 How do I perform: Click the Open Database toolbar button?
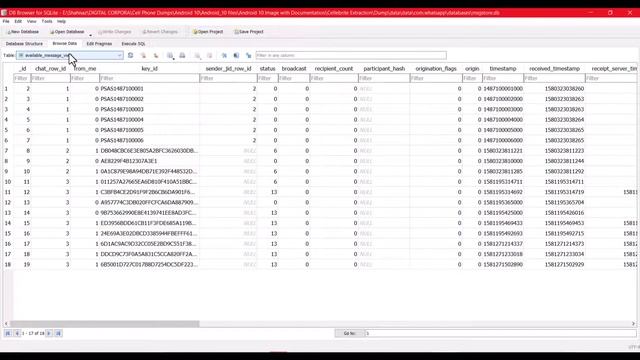[x=67, y=32]
